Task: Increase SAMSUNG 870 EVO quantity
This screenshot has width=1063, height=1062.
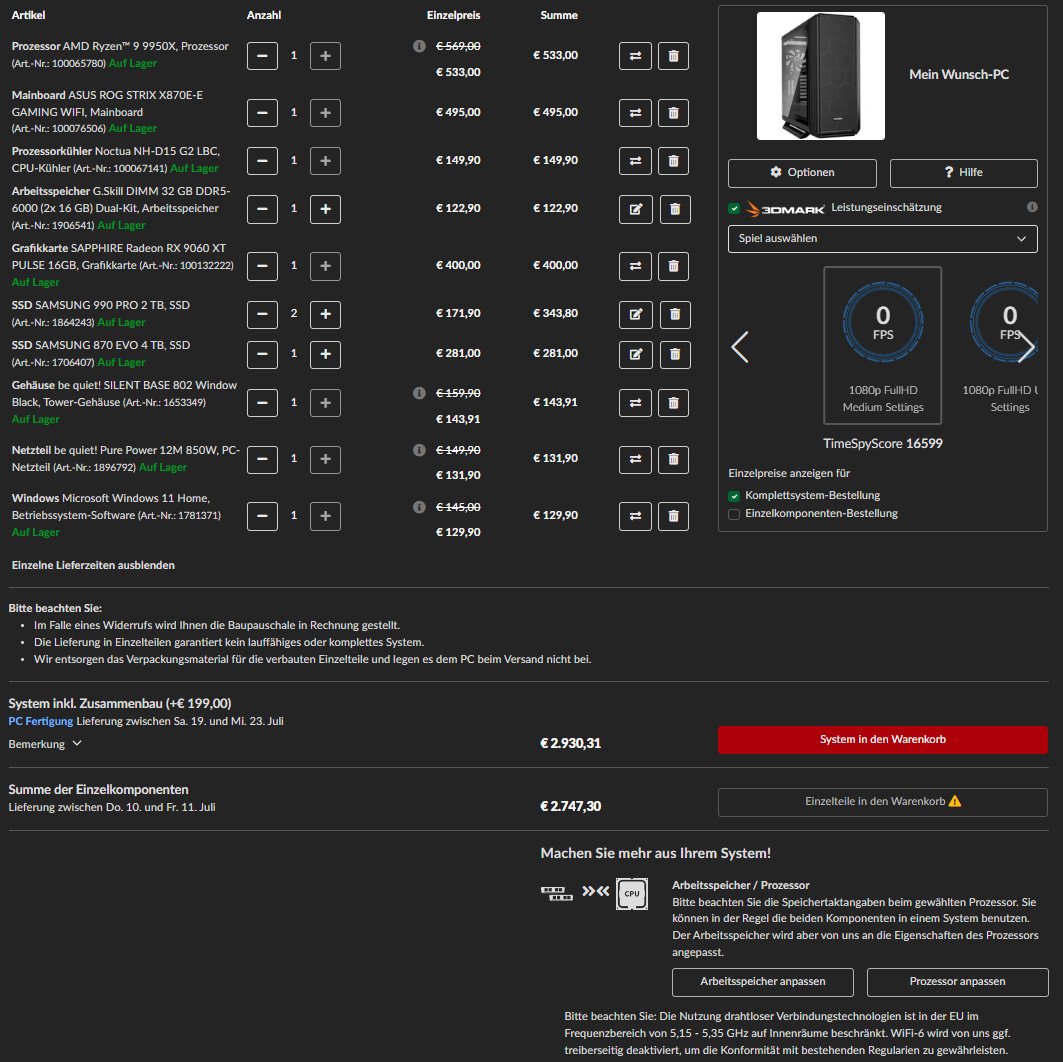Action: point(325,354)
